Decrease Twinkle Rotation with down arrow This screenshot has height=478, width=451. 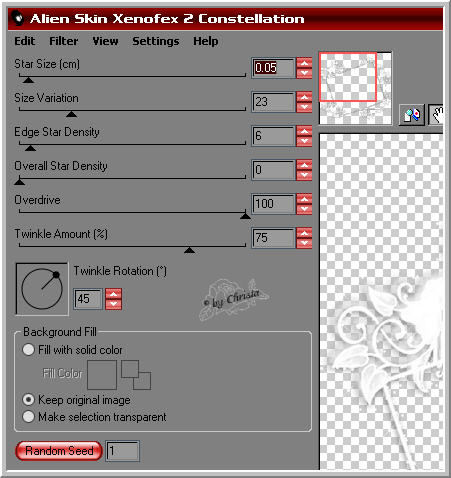pyautogui.click(x=114, y=304)
